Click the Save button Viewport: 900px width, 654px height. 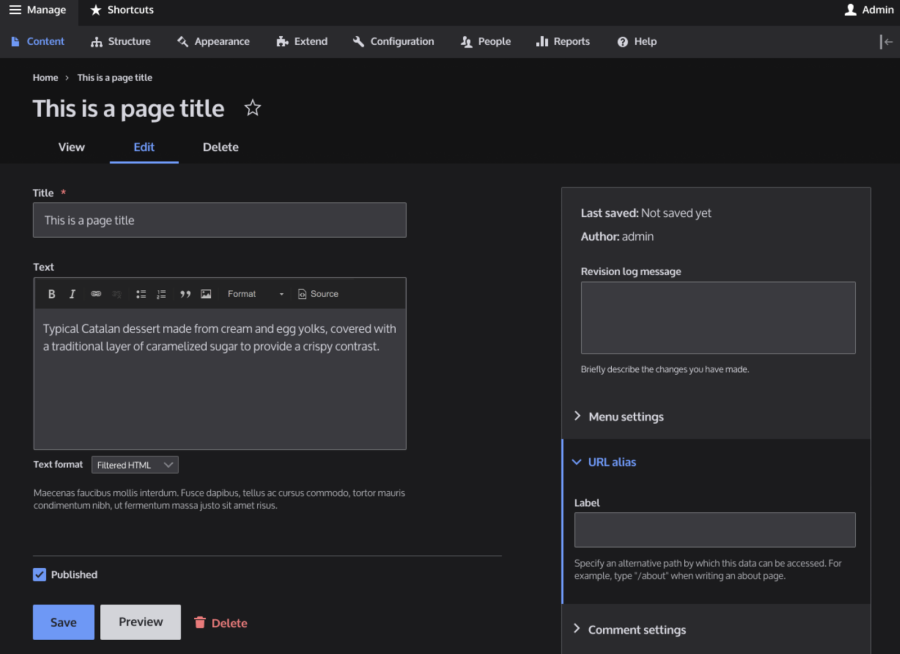(x=64, y=622)
